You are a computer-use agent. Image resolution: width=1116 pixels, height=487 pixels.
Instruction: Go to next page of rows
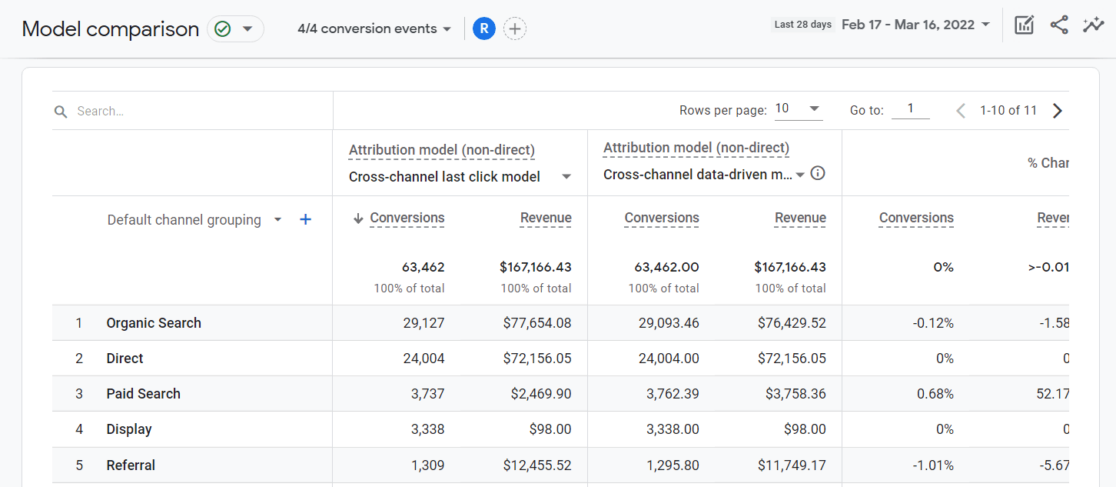coord(1058,110)
